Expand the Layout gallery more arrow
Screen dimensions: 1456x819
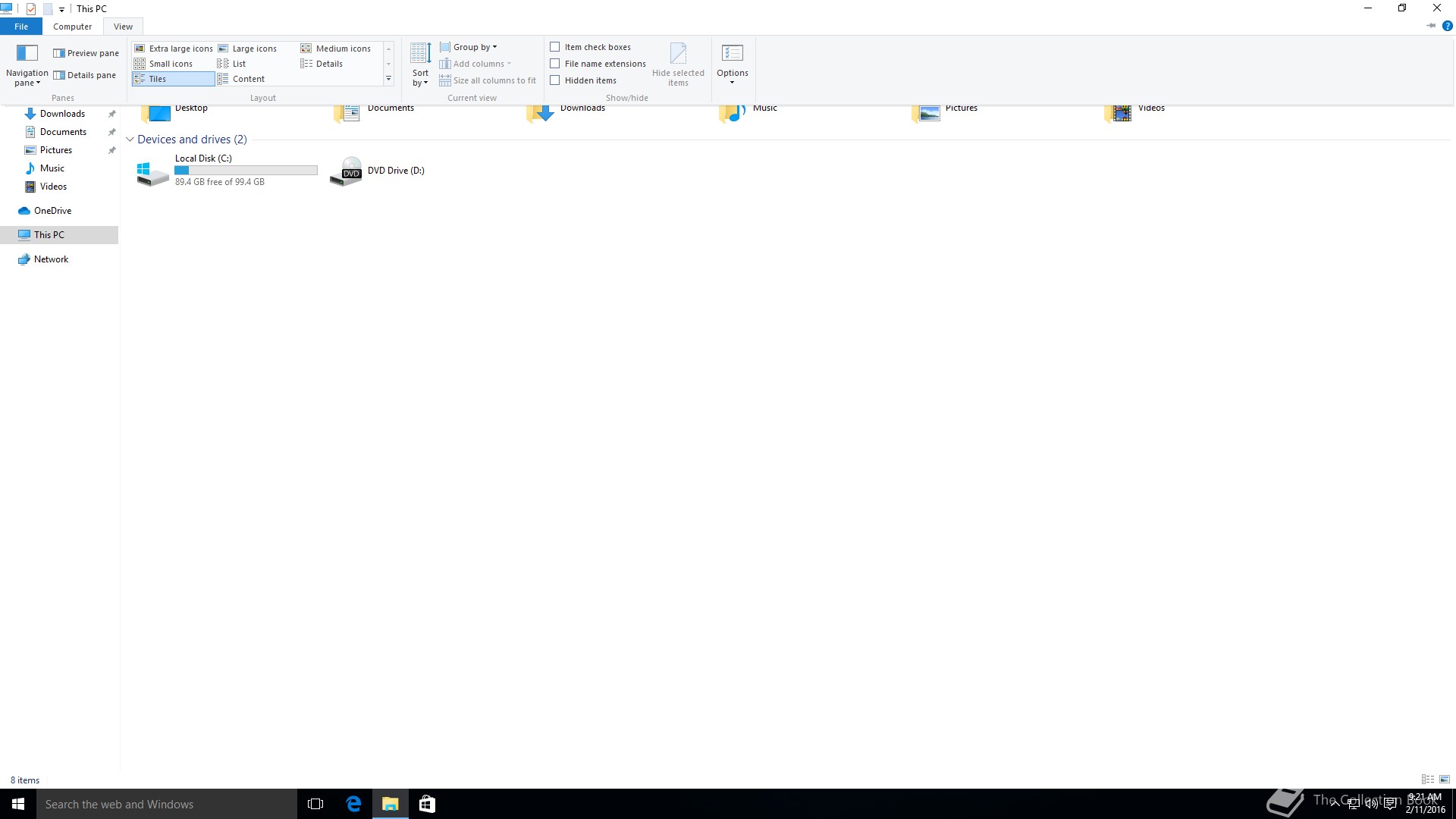coord(388,79)
